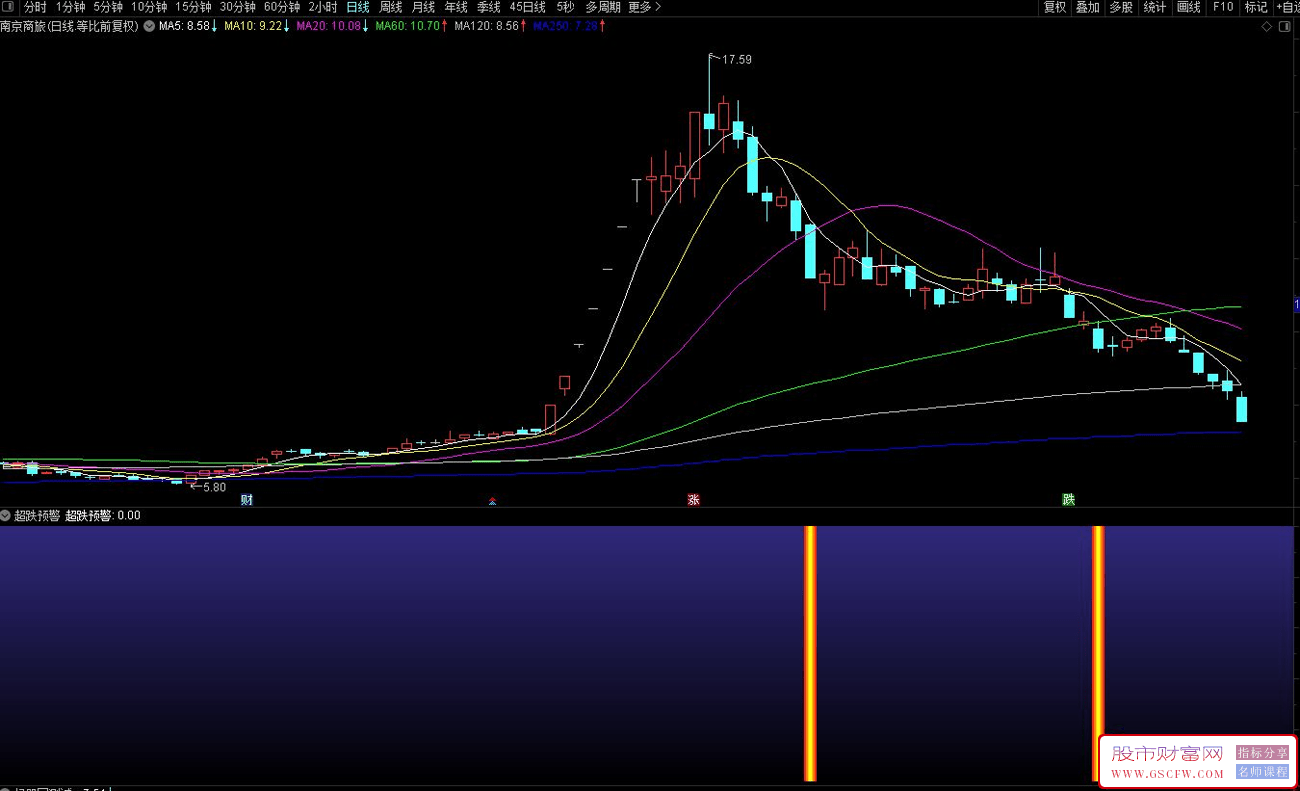
Task: Click the blue price marker on the right axis
Action: coord(1296,304)
